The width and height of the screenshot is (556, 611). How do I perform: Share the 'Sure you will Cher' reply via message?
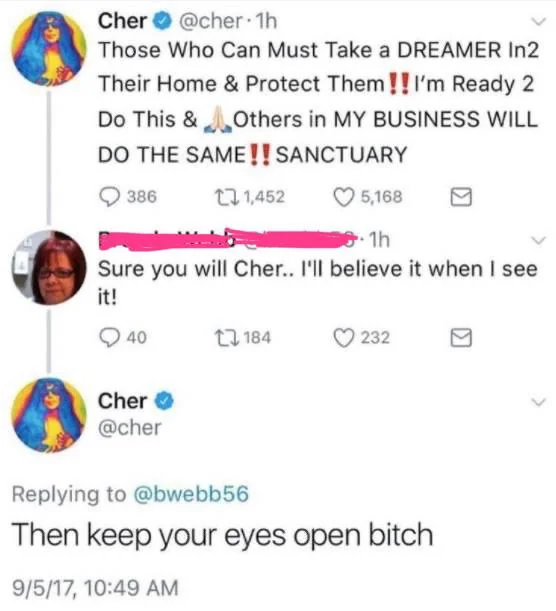pyautogui.click(x=461, y=337)
